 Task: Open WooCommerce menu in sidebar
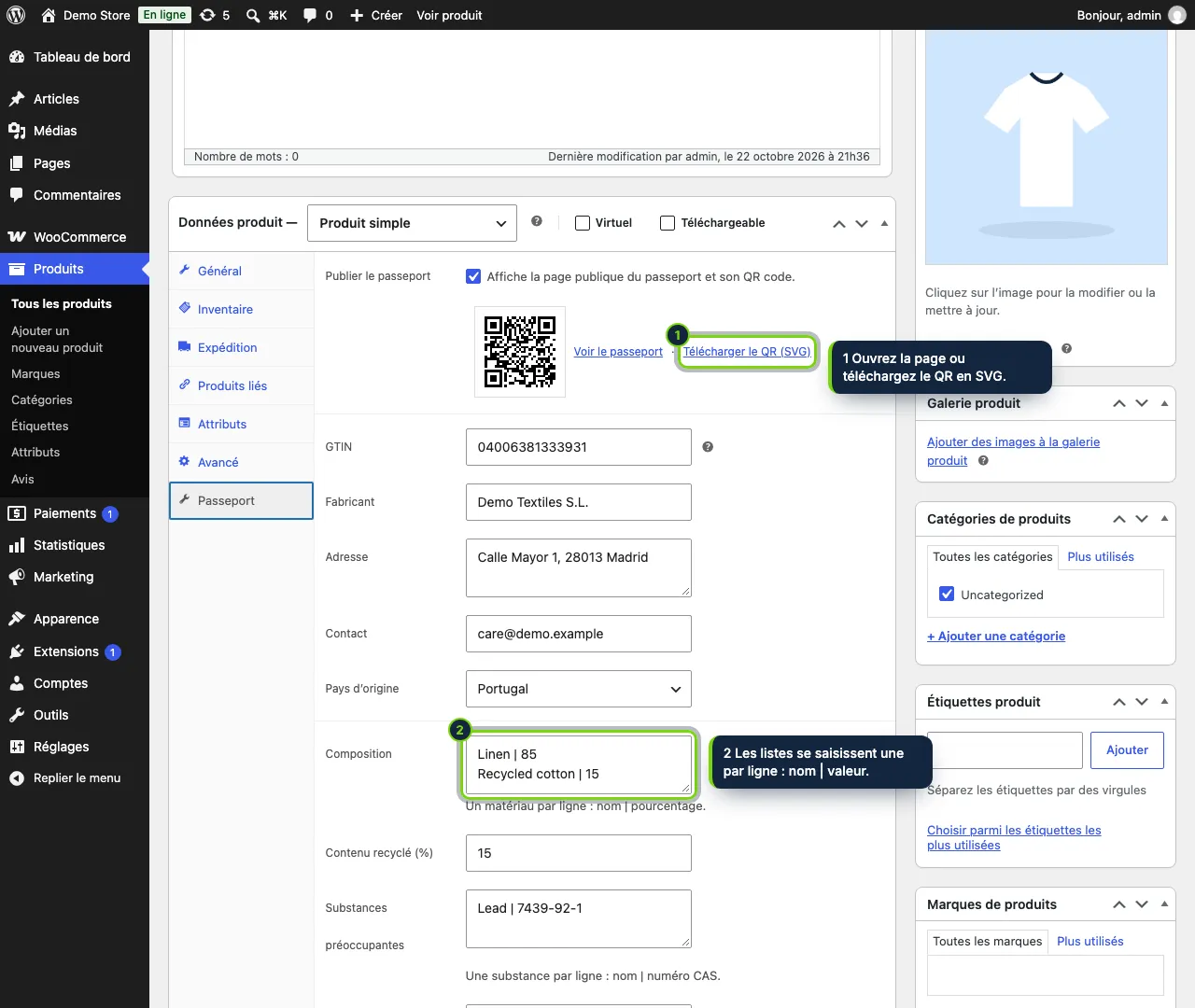point(75,237)
